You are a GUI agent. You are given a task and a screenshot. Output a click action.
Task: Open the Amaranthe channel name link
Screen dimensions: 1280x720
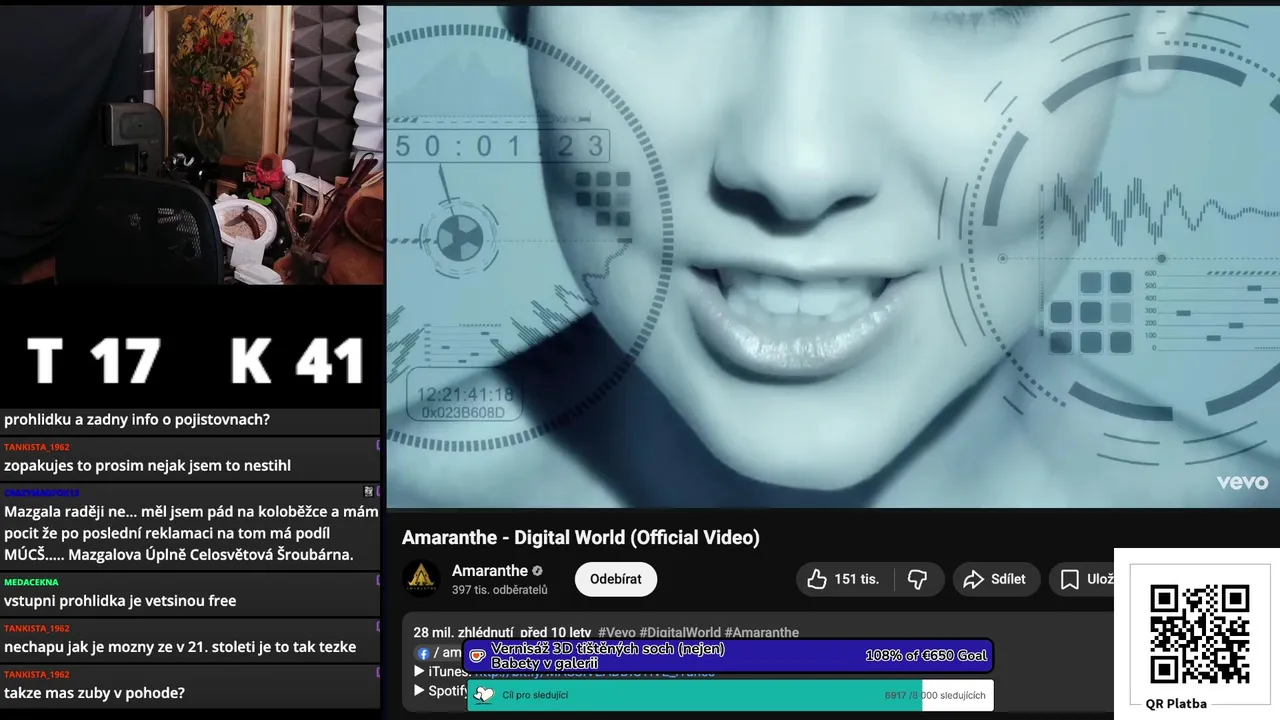[x=489, y=570]
